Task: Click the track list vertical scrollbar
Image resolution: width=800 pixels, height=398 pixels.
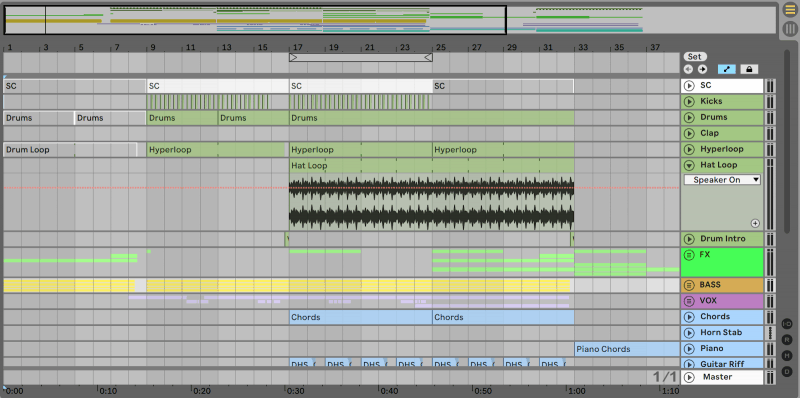Action: 787,140
